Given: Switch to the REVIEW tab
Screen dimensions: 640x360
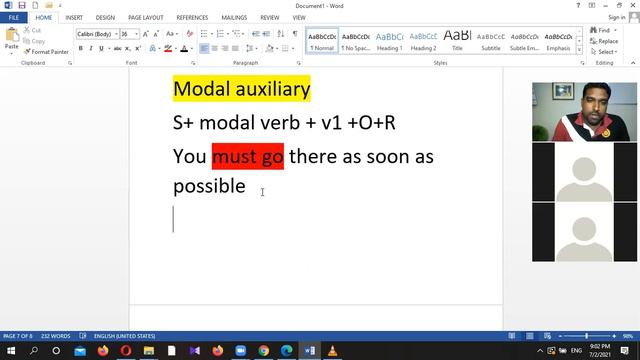Looking at the screenshot, I should [x=270, y=18].
